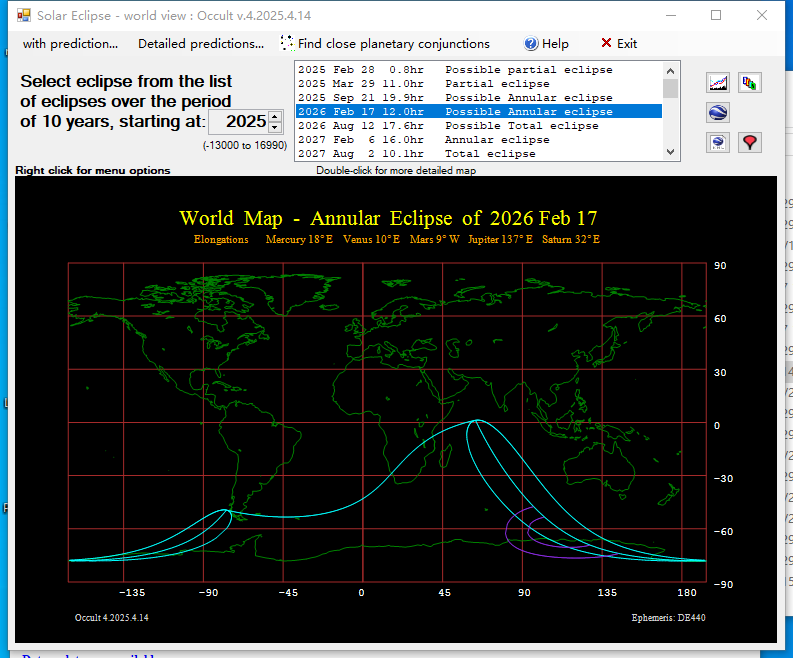Click the planetary conjunctions dotted icon
Screen dimensions: 793x658
coord(287,43)
